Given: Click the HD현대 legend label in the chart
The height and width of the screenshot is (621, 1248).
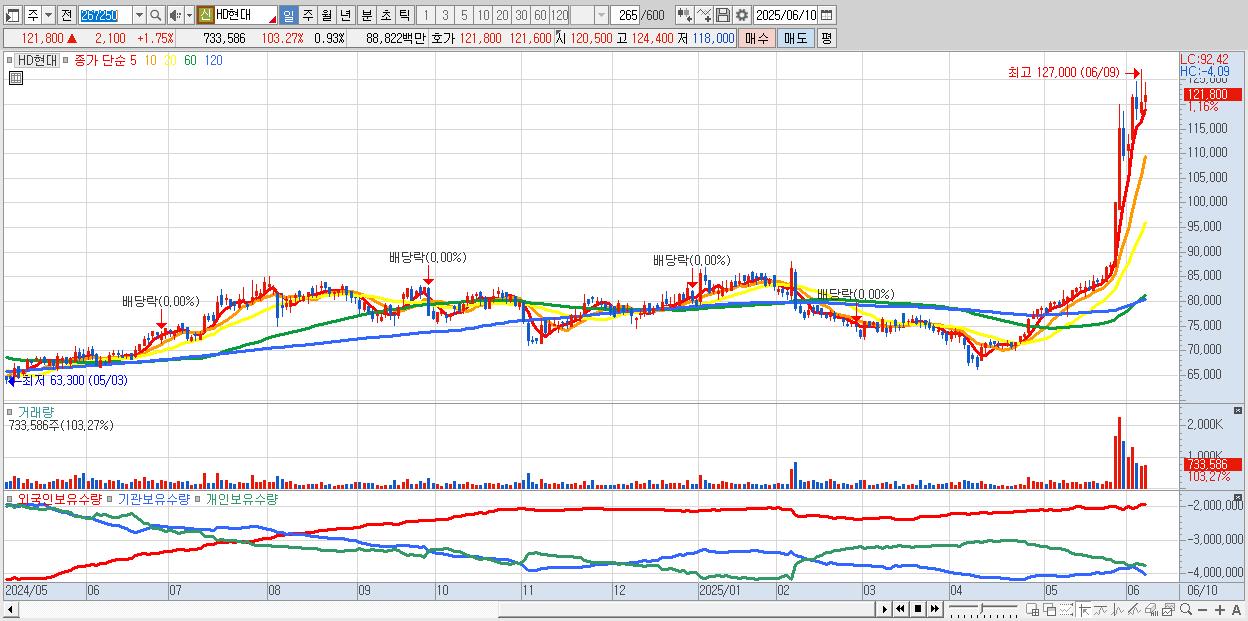Looking at the screenshot, I should click(38, 60).
